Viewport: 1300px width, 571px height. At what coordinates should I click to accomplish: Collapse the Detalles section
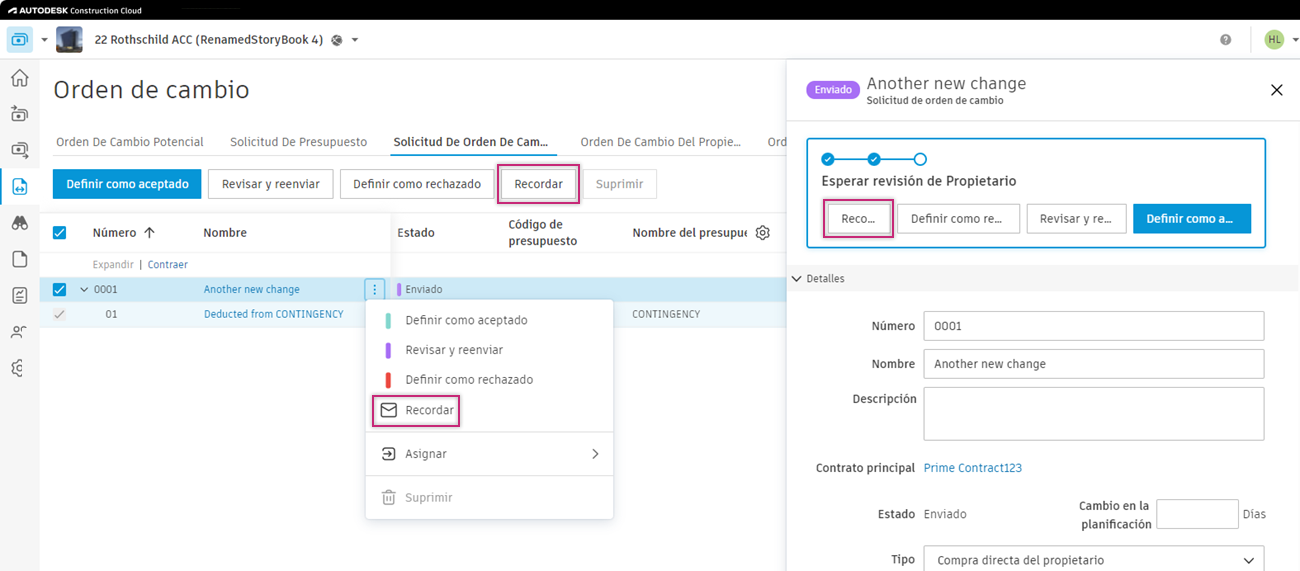coord(797,279)
